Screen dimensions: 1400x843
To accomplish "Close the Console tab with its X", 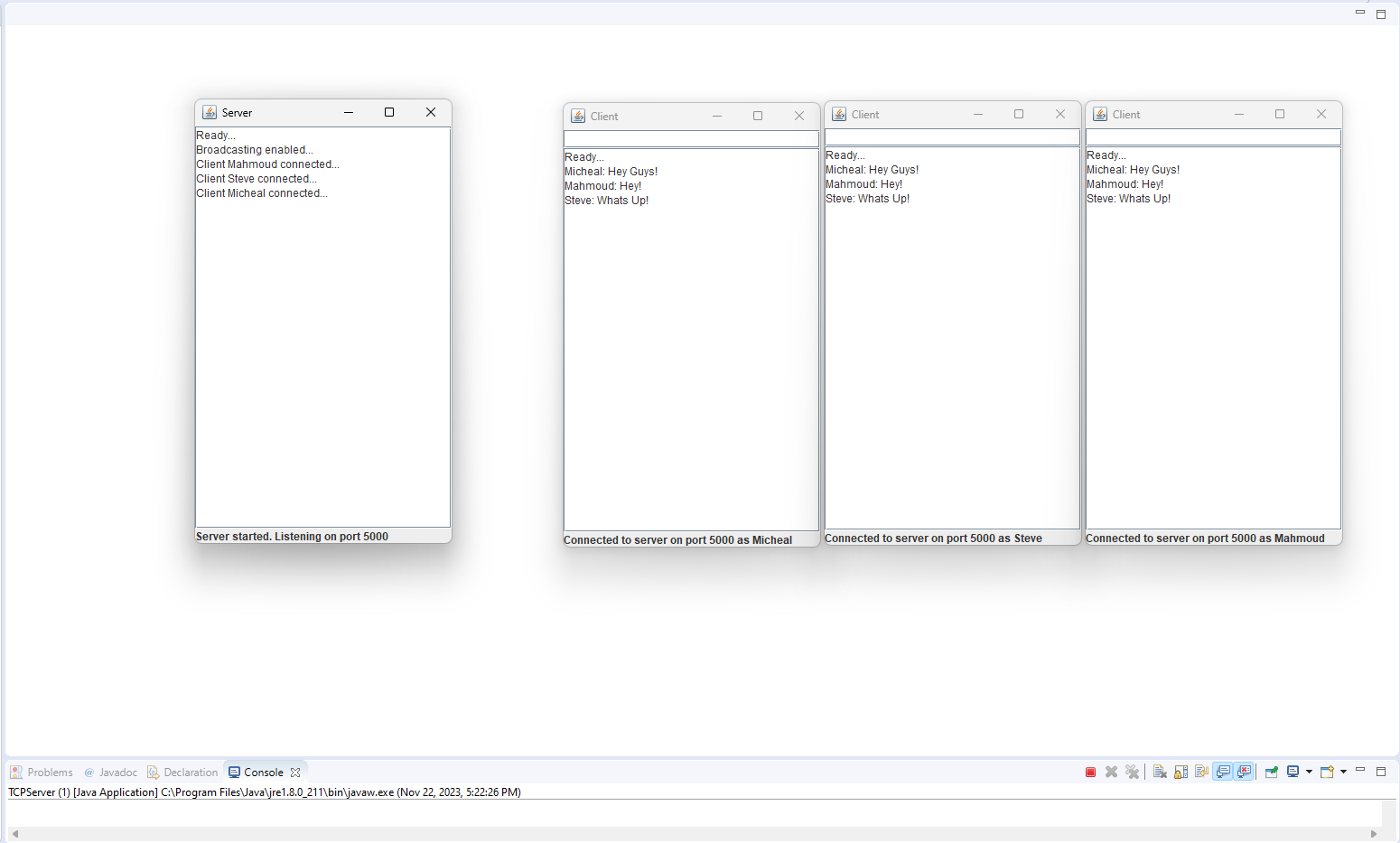I will (295, 773).
